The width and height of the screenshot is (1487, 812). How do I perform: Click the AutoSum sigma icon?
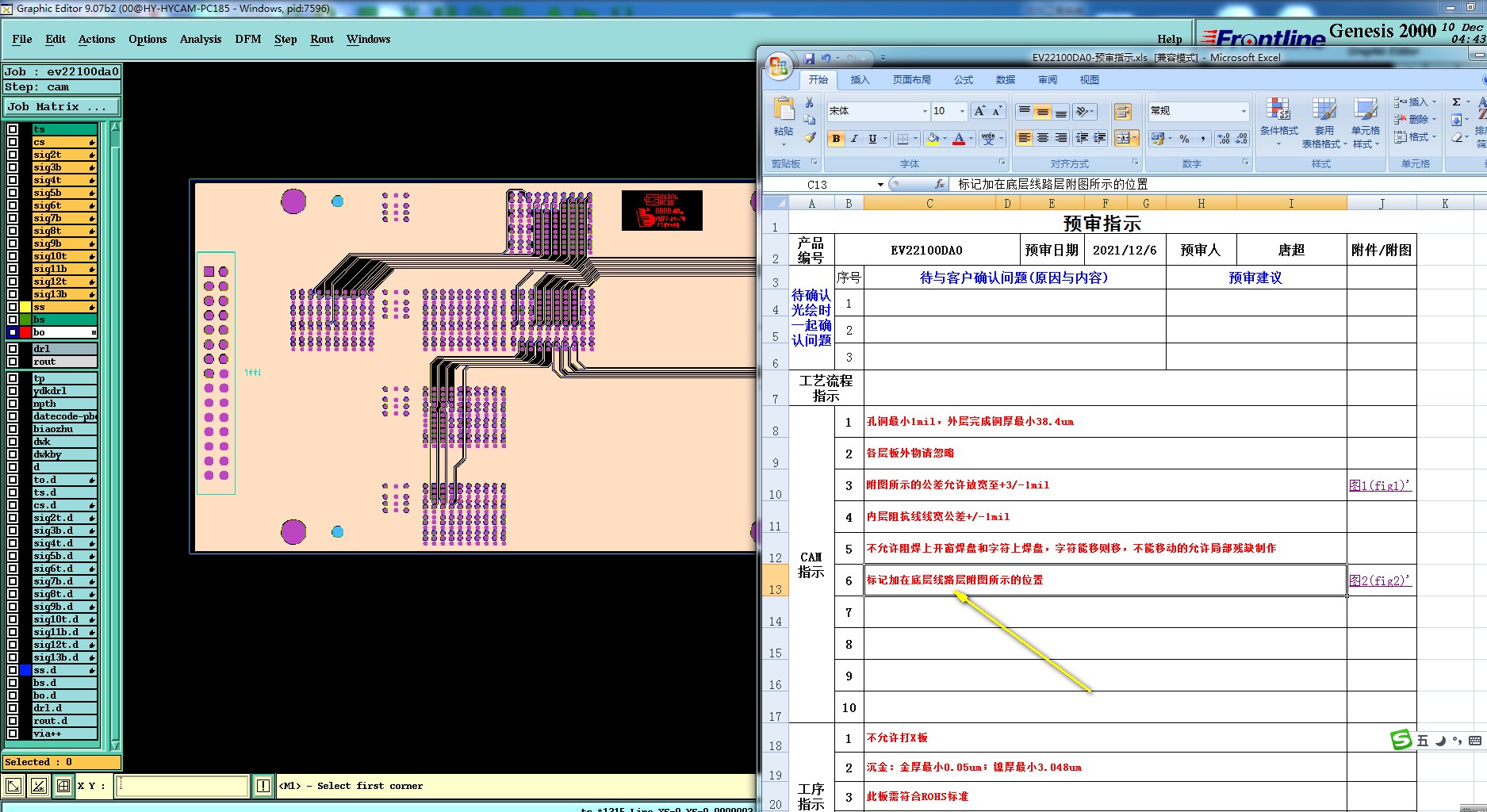tap(1456, 102)
